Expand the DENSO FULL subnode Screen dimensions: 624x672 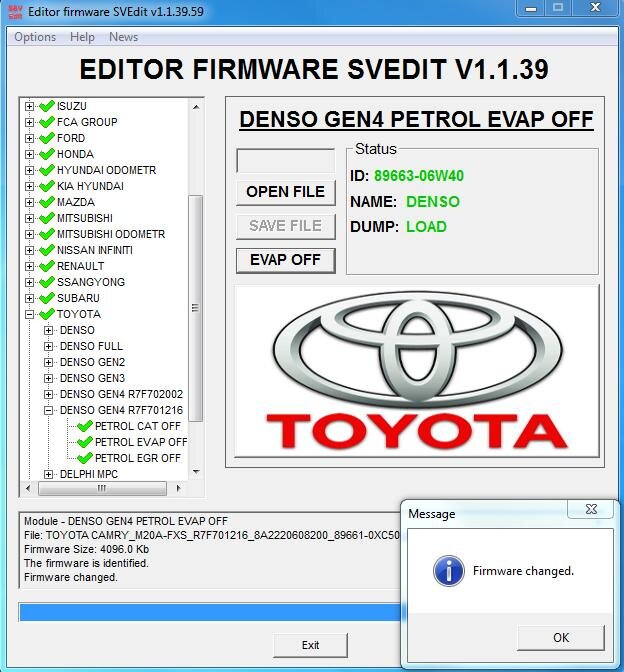pyautogui.click(x=48, y=346)
